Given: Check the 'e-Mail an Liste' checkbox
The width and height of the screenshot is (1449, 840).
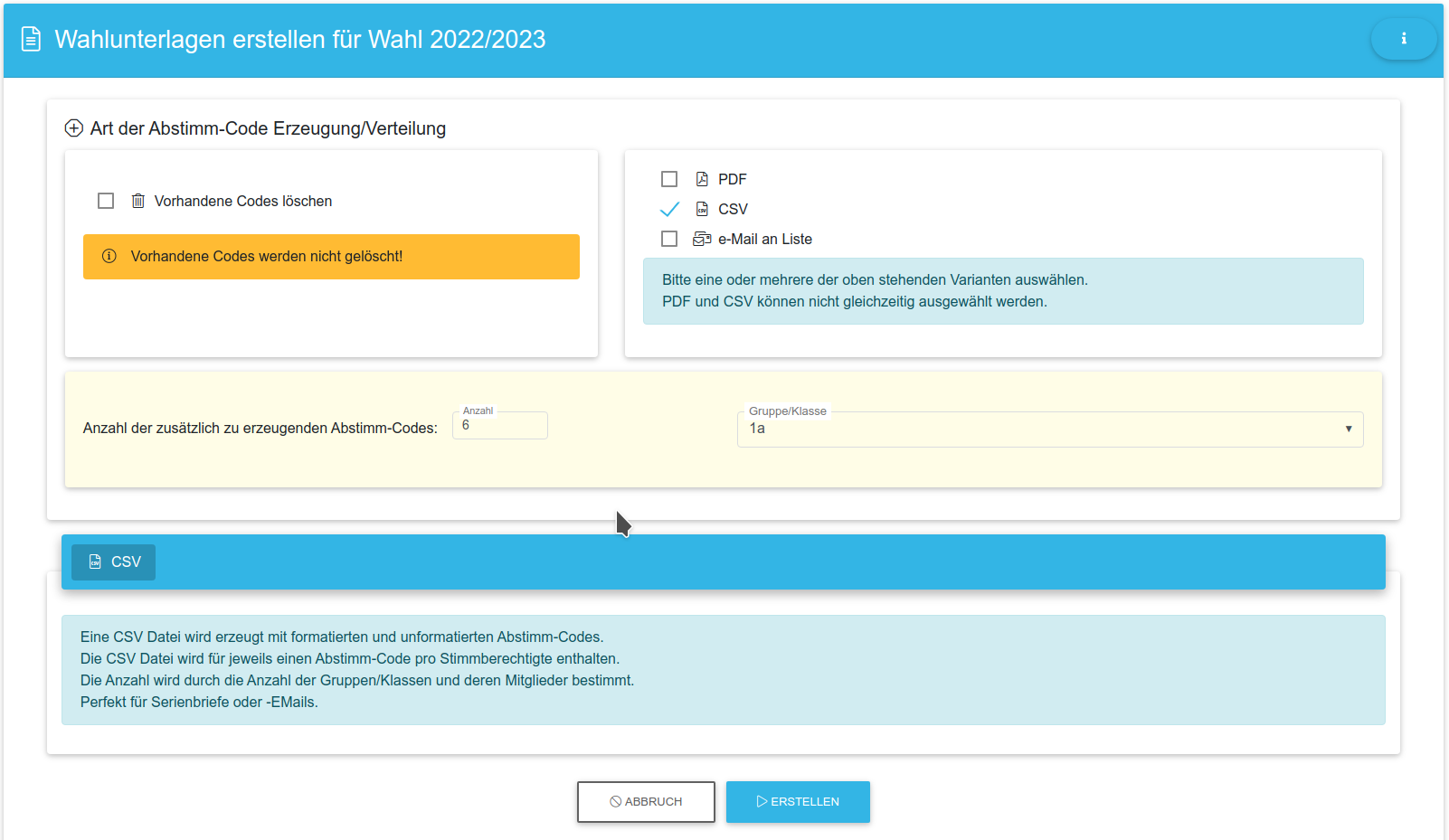Looking at the screenshot, I should point(669,239).
